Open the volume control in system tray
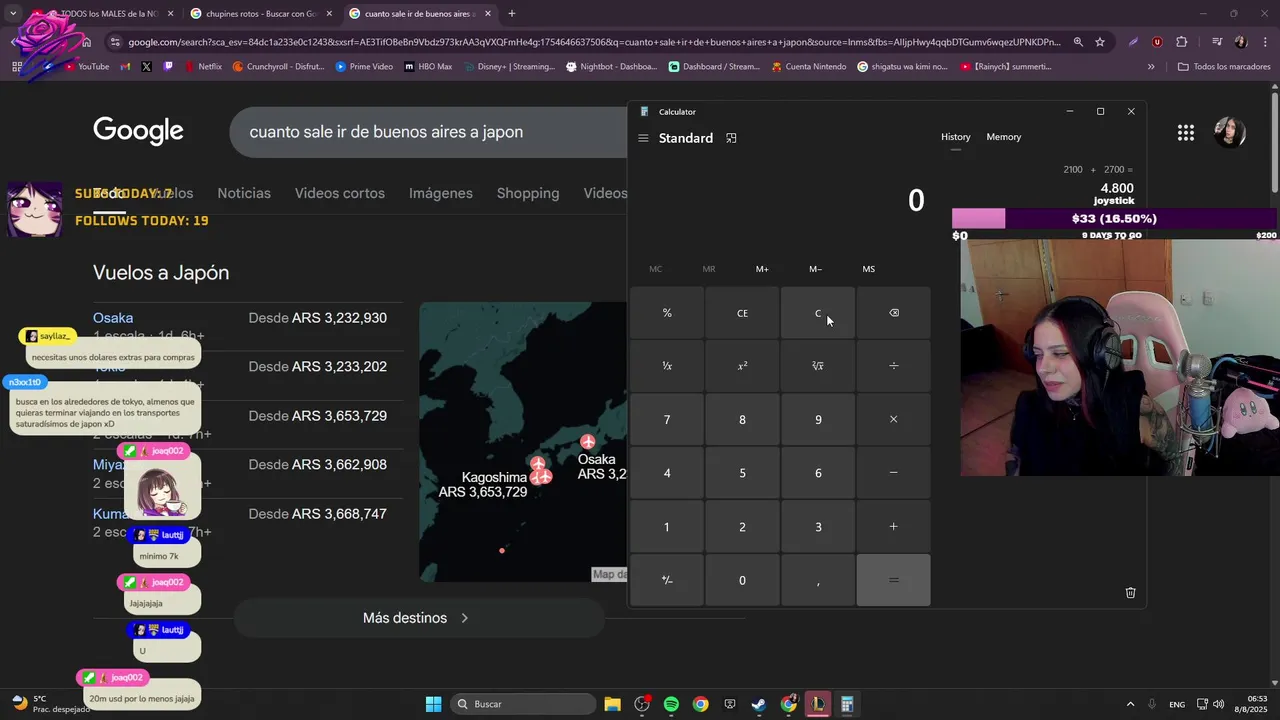 point(1218,704)
